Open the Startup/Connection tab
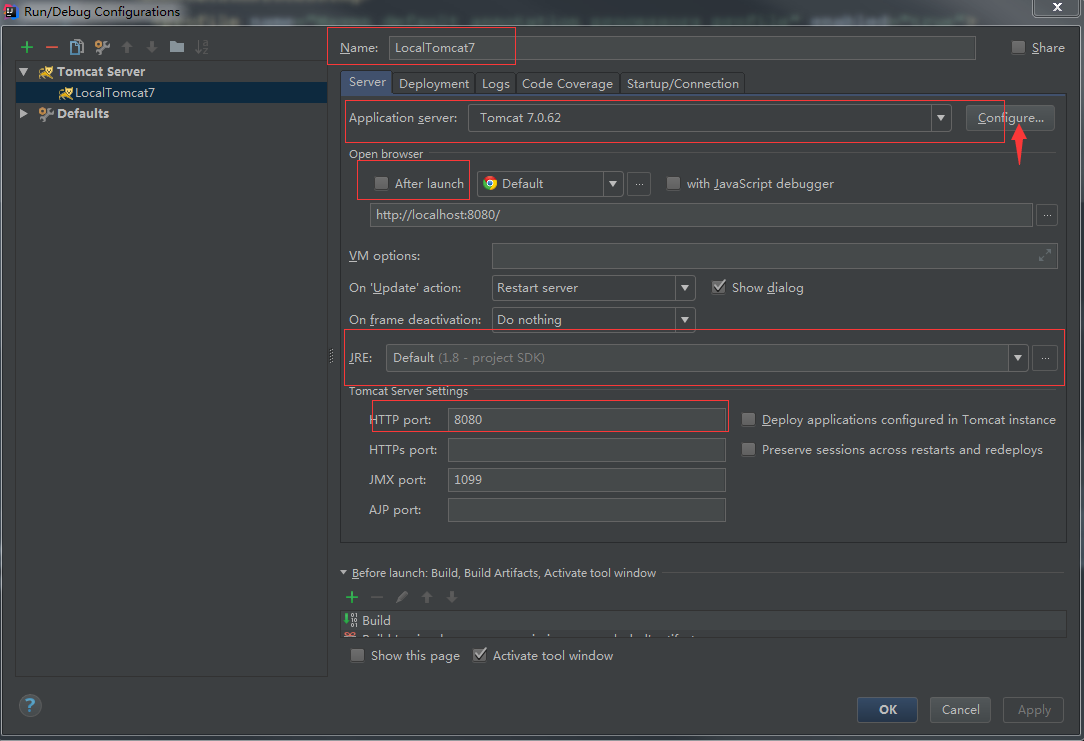The height and width of the screenshot is (741, 1084). (682, 84)
